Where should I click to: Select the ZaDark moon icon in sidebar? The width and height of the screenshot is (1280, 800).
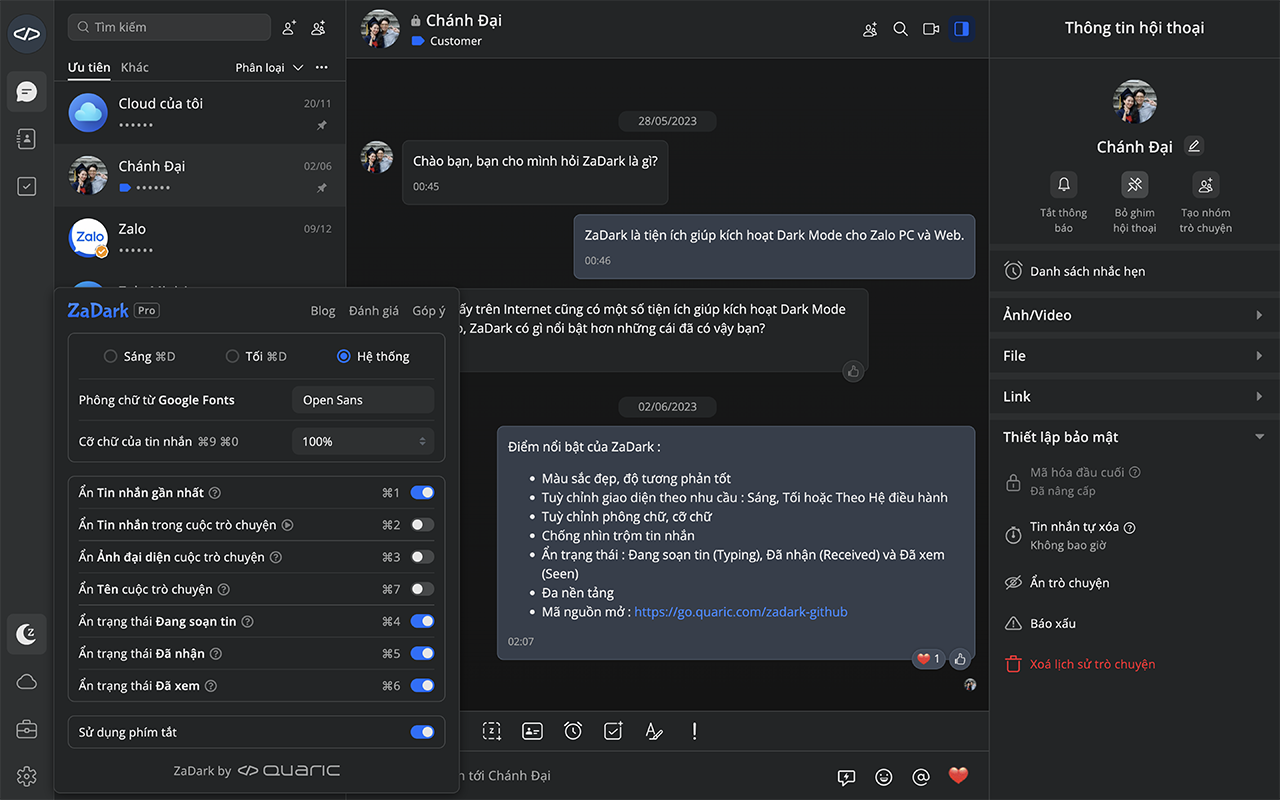pyautogui.click(x=26, y=633)
